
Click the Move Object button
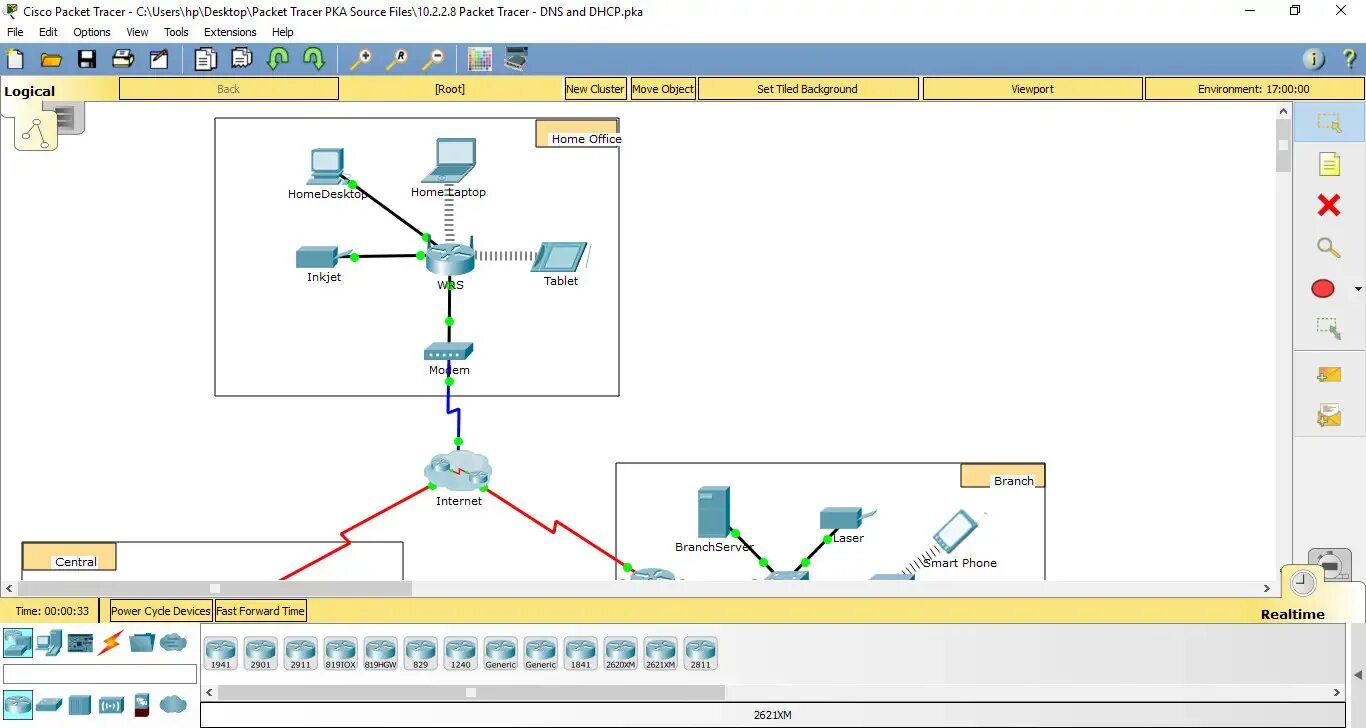(x=663, y=89)
